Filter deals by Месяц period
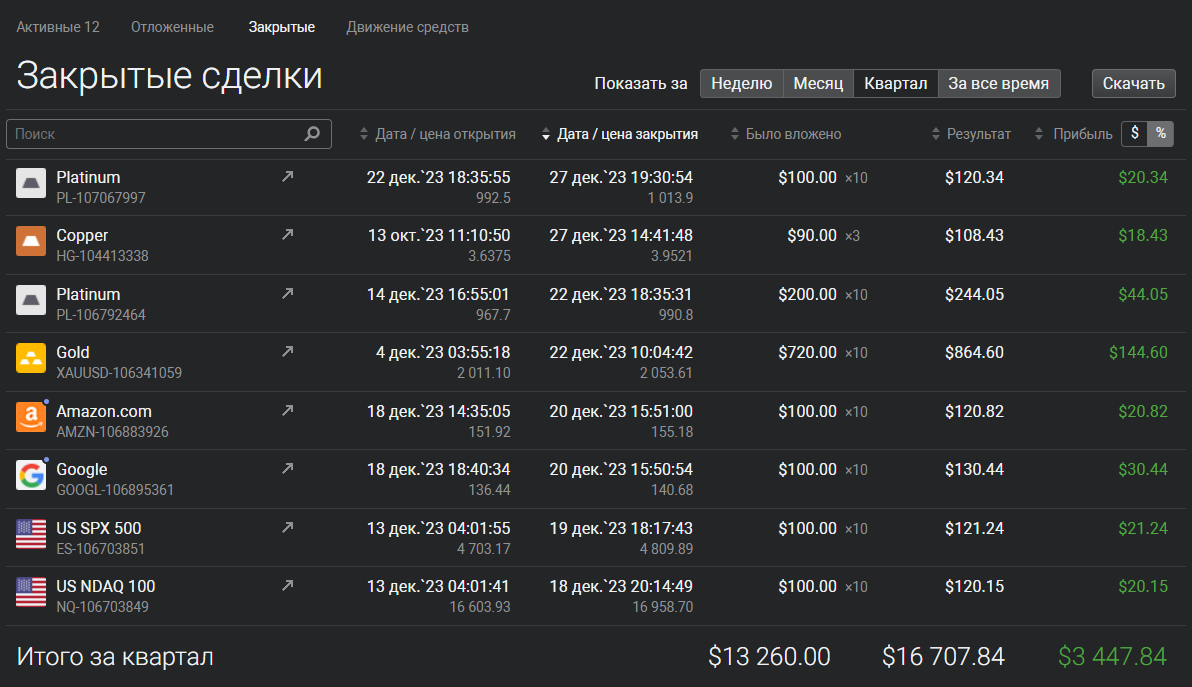 click(x=818, y=84)
